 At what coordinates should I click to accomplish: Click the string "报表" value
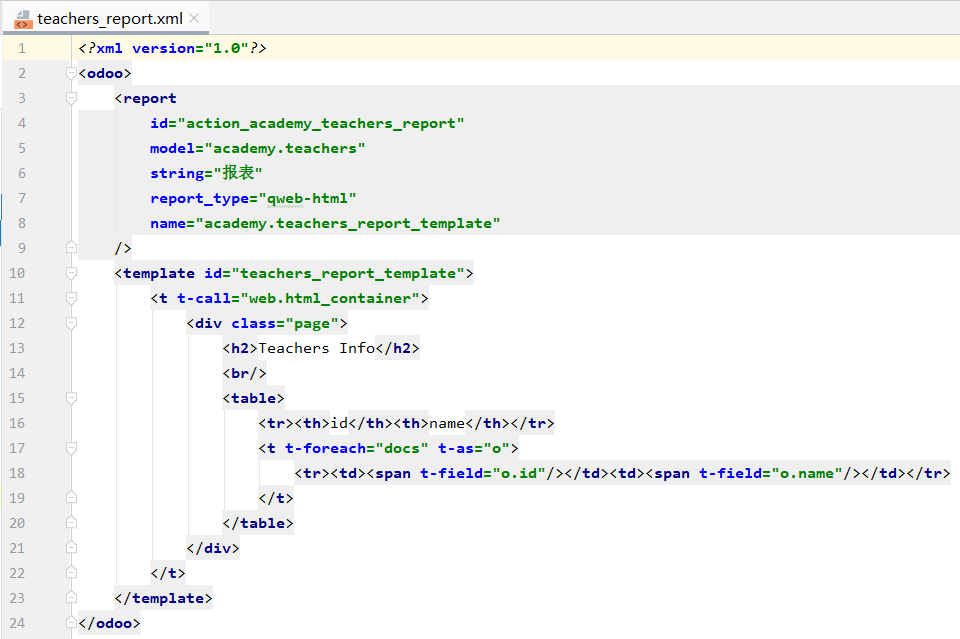(x=238, y=173)
